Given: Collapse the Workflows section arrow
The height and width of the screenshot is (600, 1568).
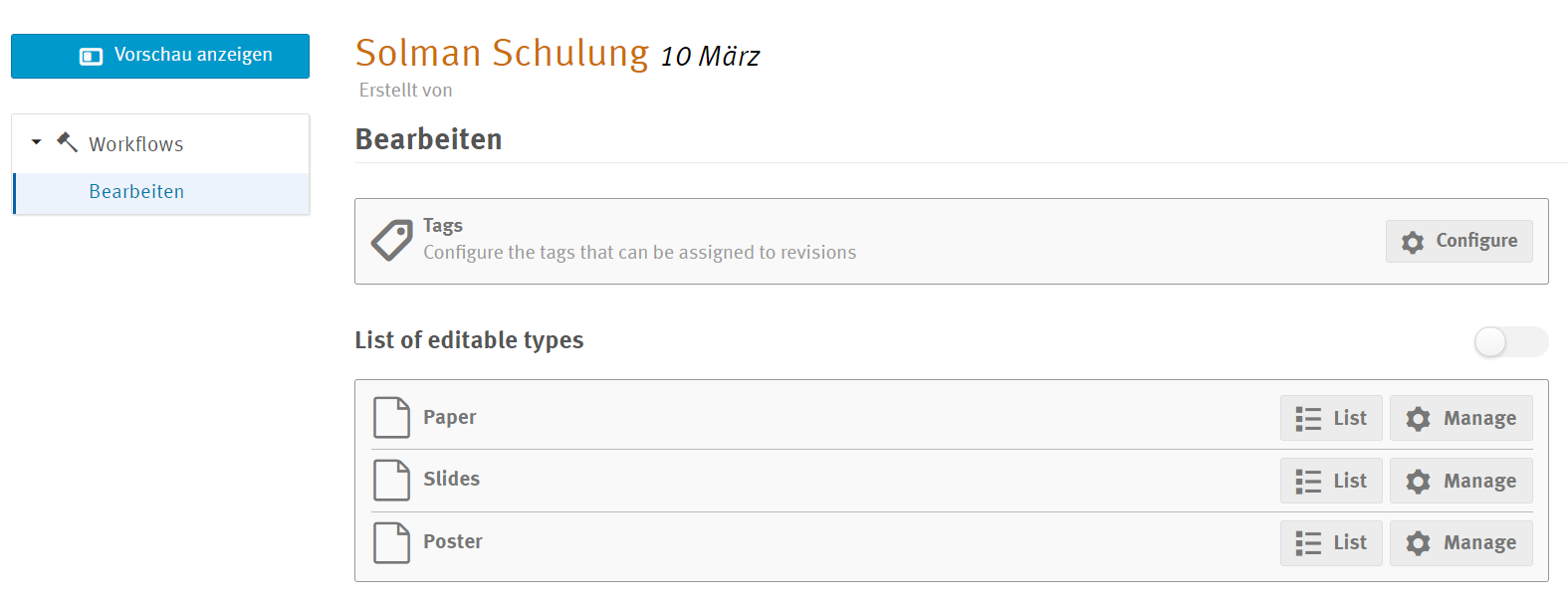Looking at the screenshot, I should coord(37,142).
